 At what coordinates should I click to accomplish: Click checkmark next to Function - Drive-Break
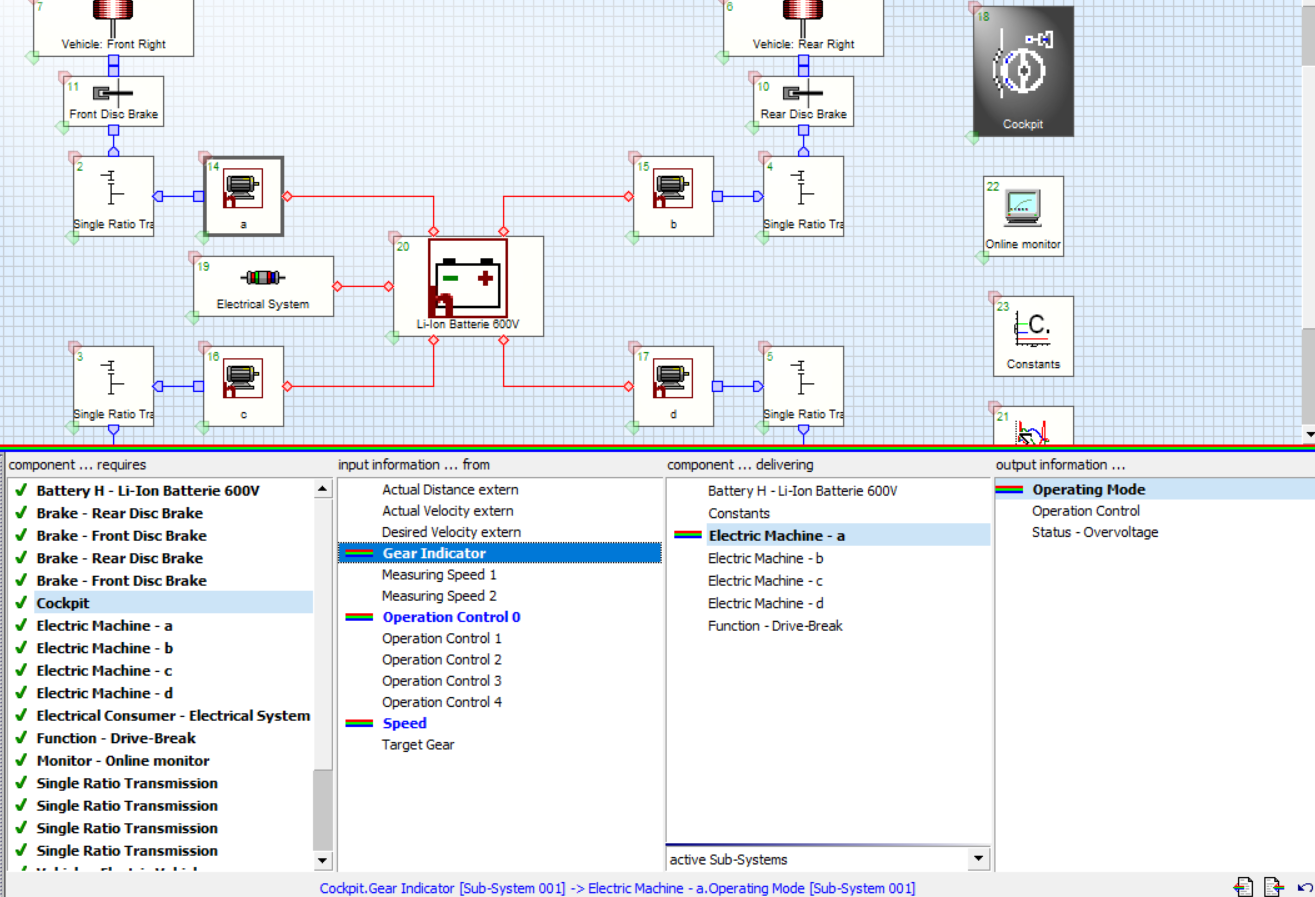[21, 738]
